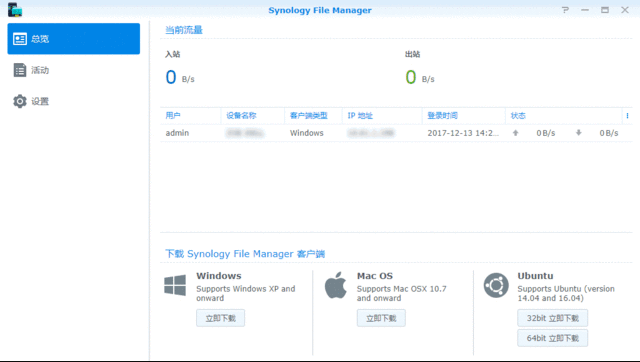Download the 32bit Ubuntu client
This screenshot has height=362, width=640.
click(553, 318)
